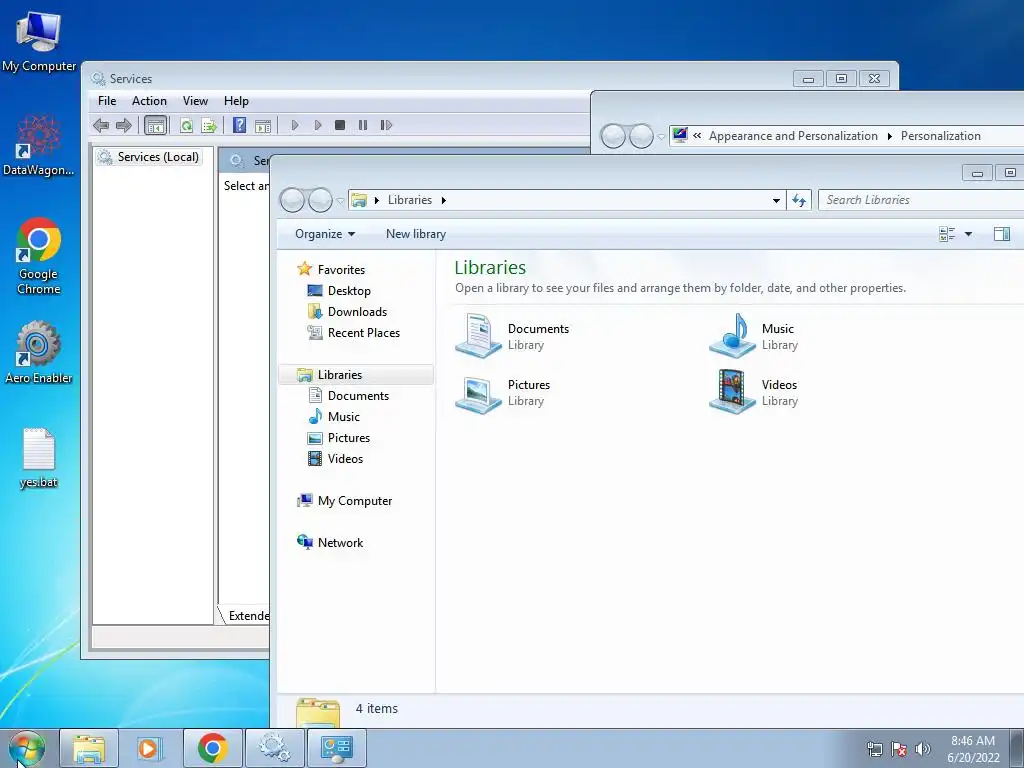Click the New library button
The width and height of the screenshot is (1024, 768).
[416, 234]
